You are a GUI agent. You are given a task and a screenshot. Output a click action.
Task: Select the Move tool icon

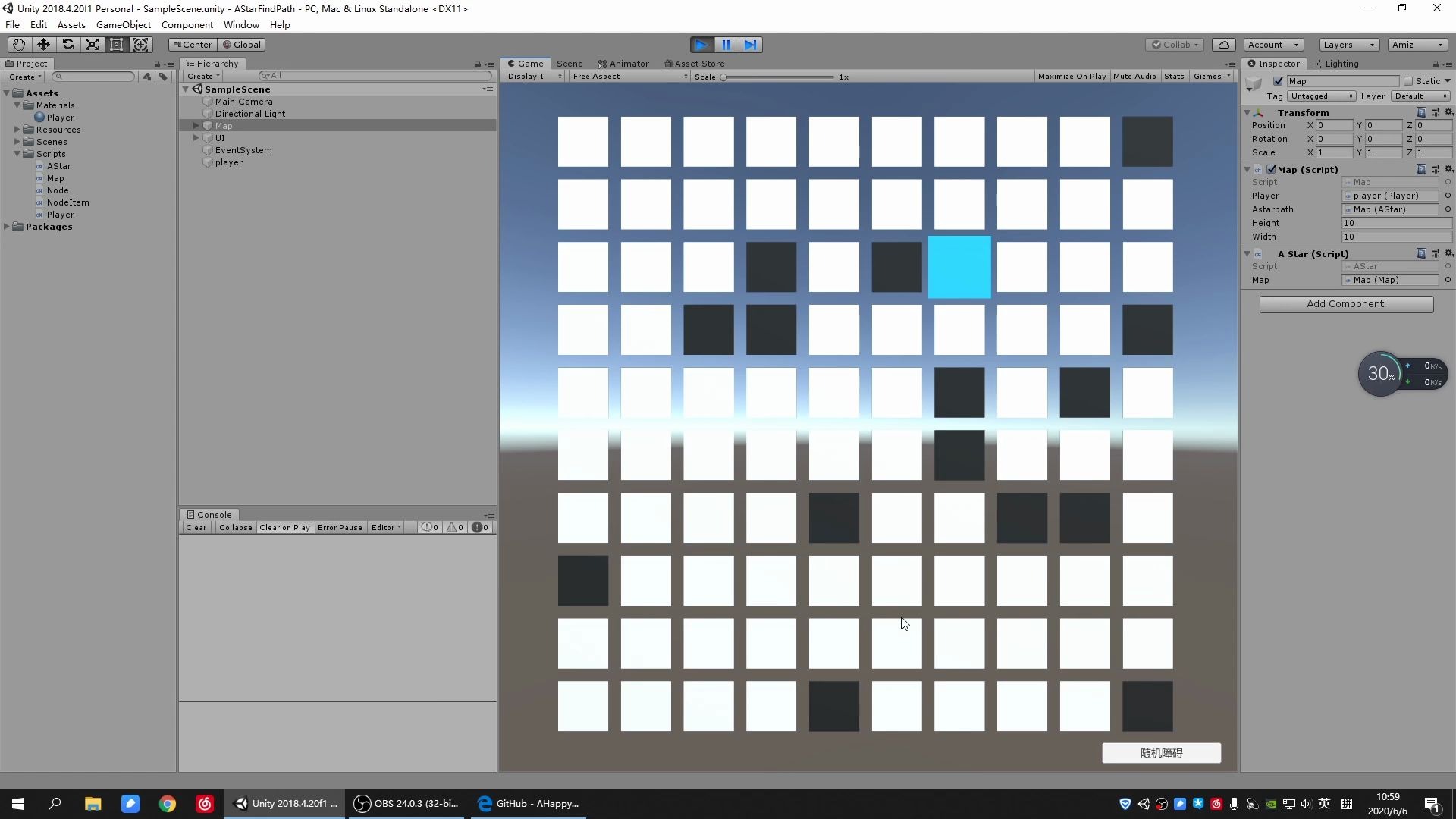[x=43, y=45]
